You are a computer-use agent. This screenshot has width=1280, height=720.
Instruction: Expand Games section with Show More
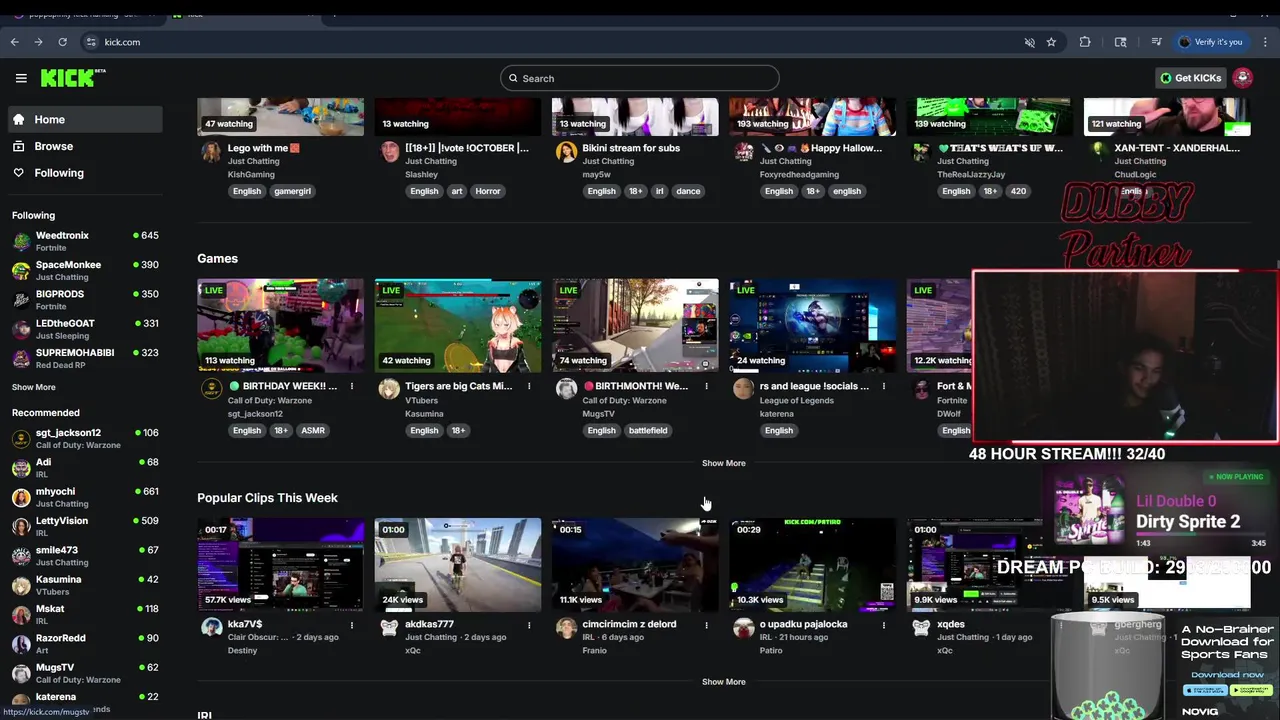pos(723,463)
